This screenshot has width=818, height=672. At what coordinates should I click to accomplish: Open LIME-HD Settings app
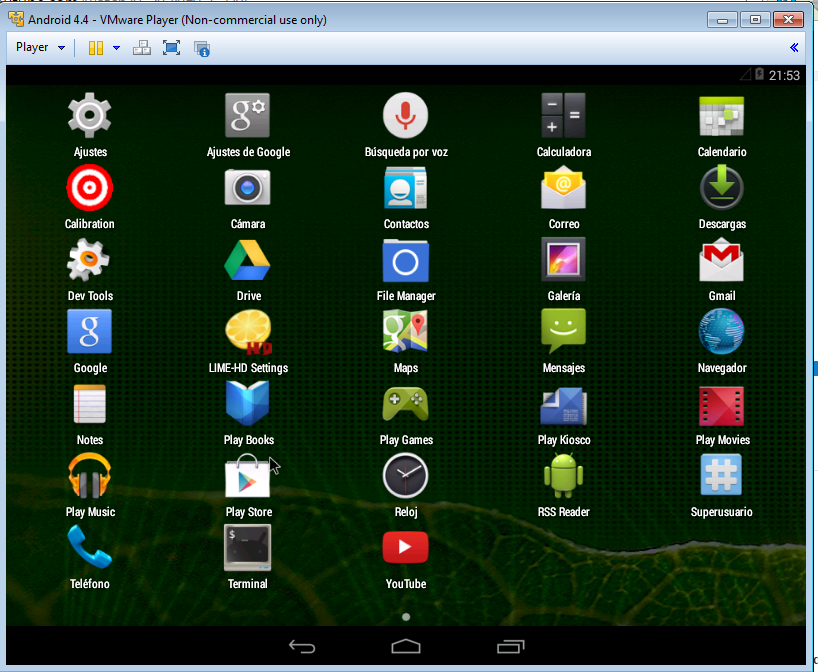point(248,332)
